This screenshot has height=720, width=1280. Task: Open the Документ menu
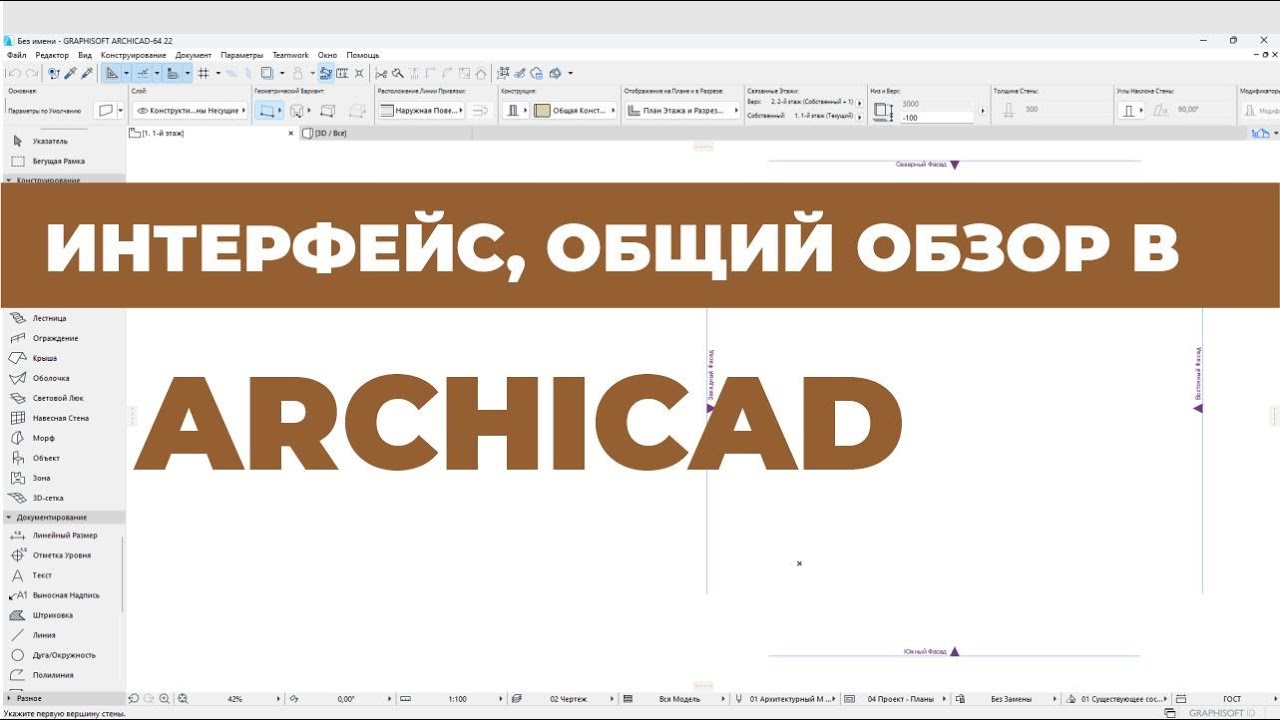[193, 55]
